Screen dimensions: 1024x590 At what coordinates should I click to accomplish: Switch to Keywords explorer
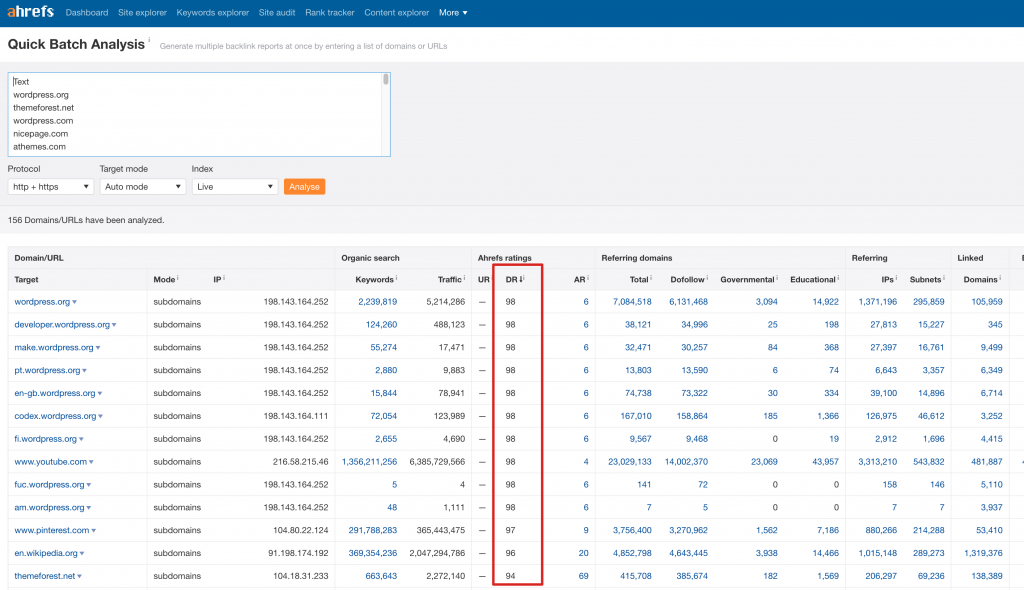tap(212, 13)
